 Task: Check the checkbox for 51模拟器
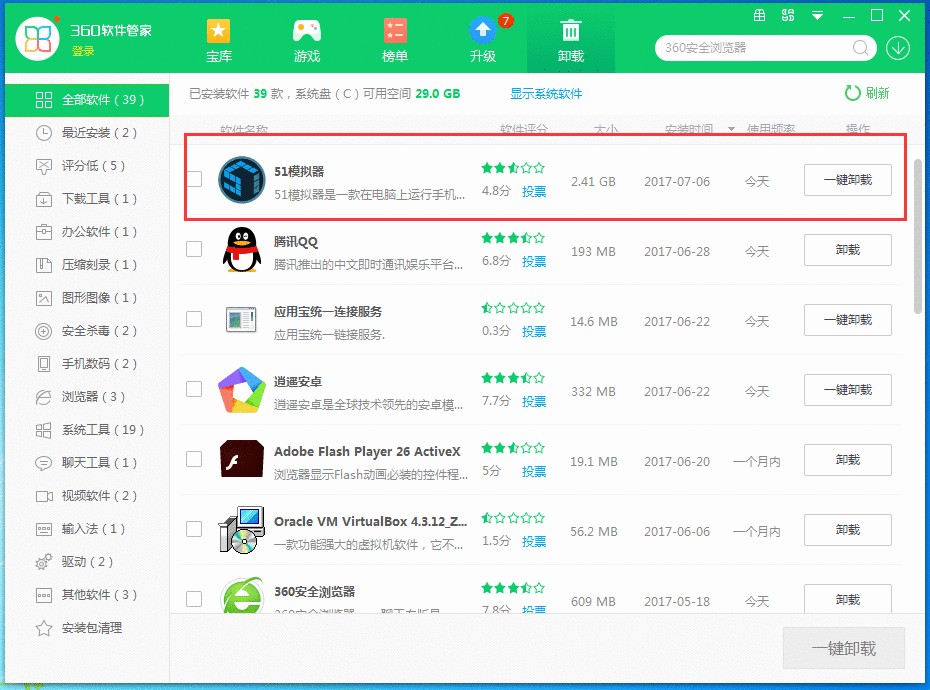coord(193,180)
